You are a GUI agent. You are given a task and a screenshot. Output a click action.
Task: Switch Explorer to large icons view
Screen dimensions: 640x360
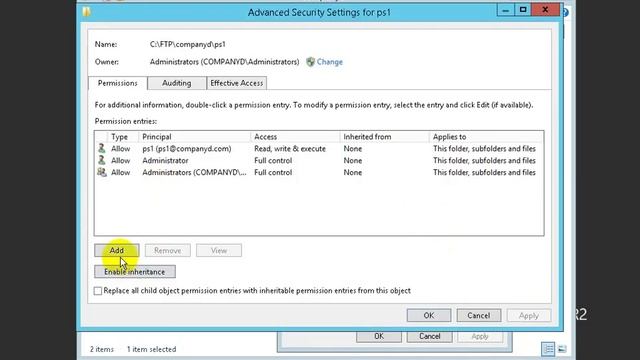pos(562,349)
